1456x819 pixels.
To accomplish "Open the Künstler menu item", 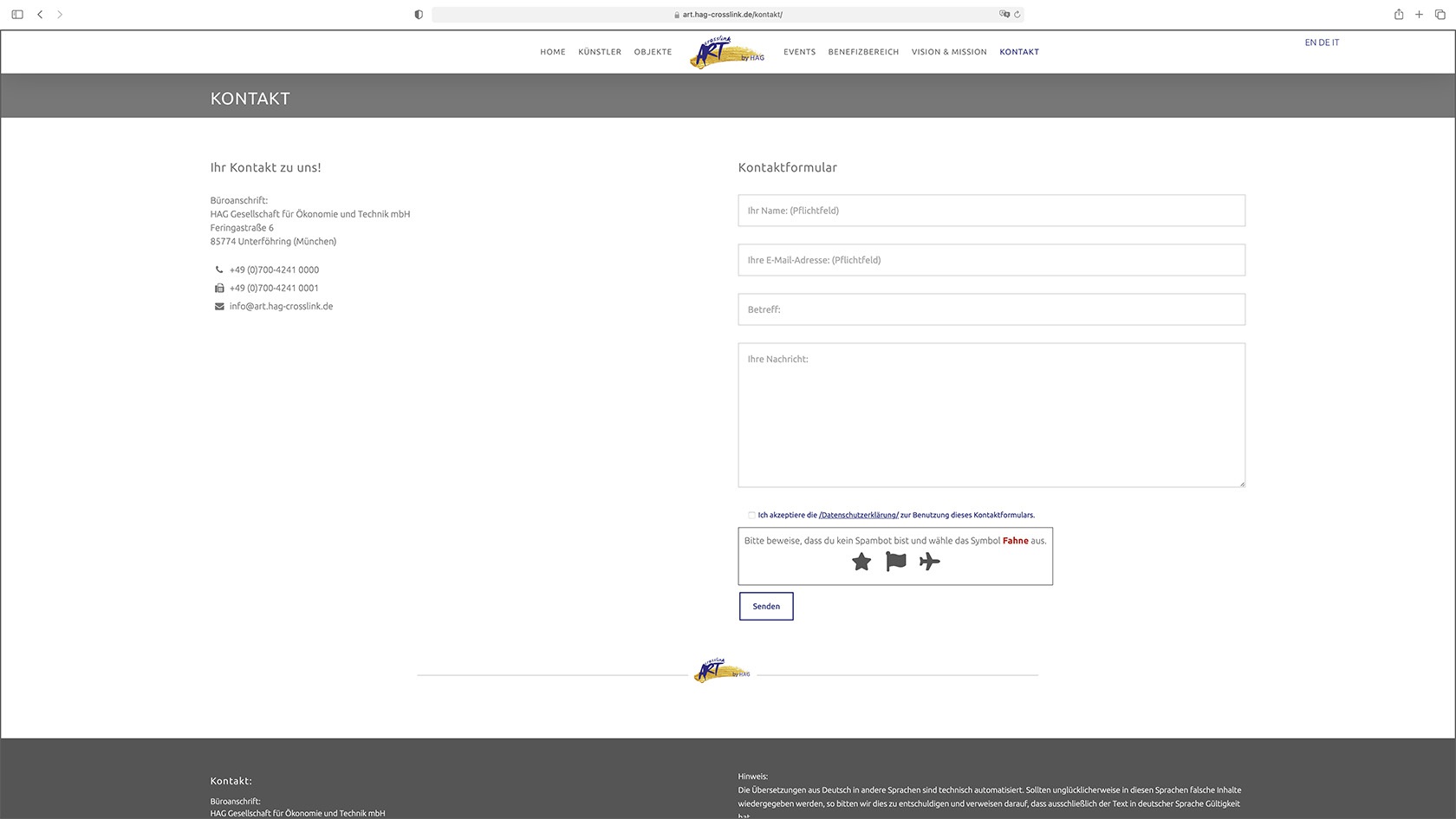I will pos(600,52).
